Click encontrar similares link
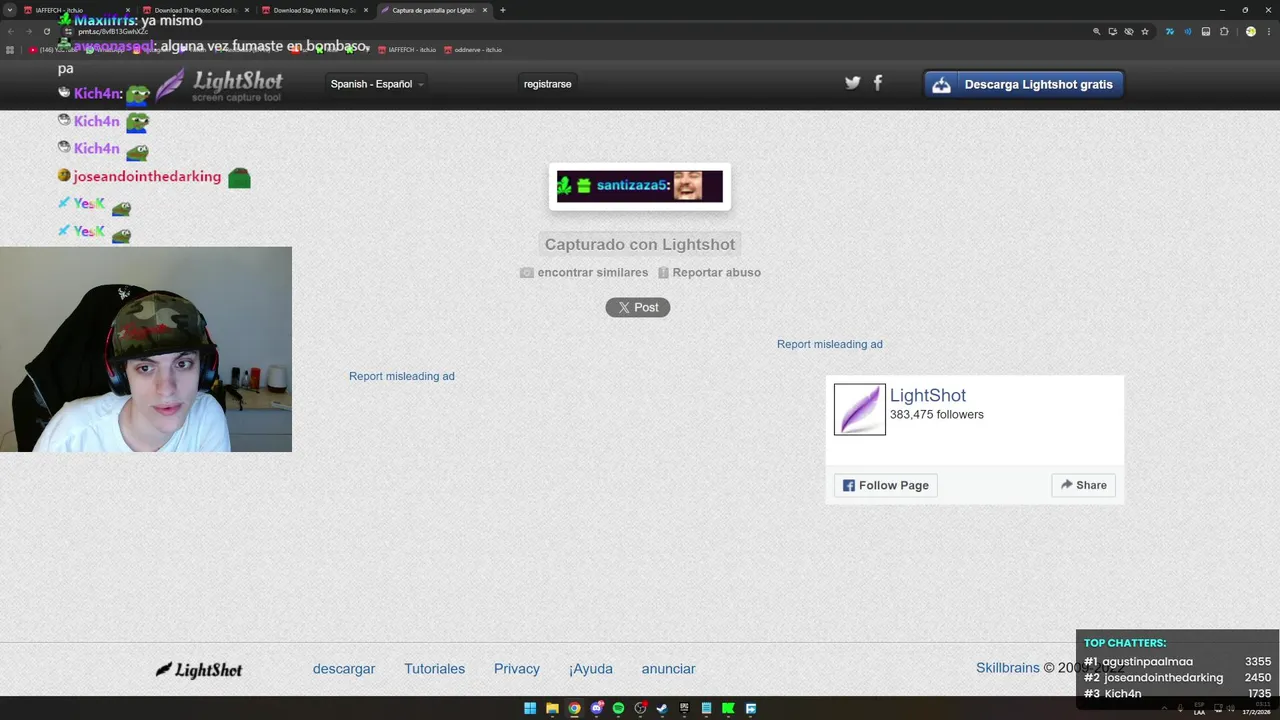Viewport: 1280px width, 720px height. [x=584, y=272]
